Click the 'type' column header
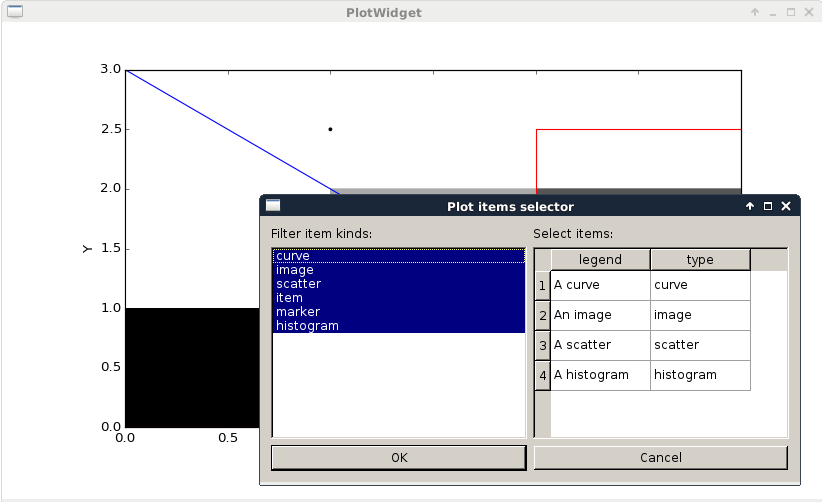The height and width of the screenshot is (502, 822). [700, 260]
